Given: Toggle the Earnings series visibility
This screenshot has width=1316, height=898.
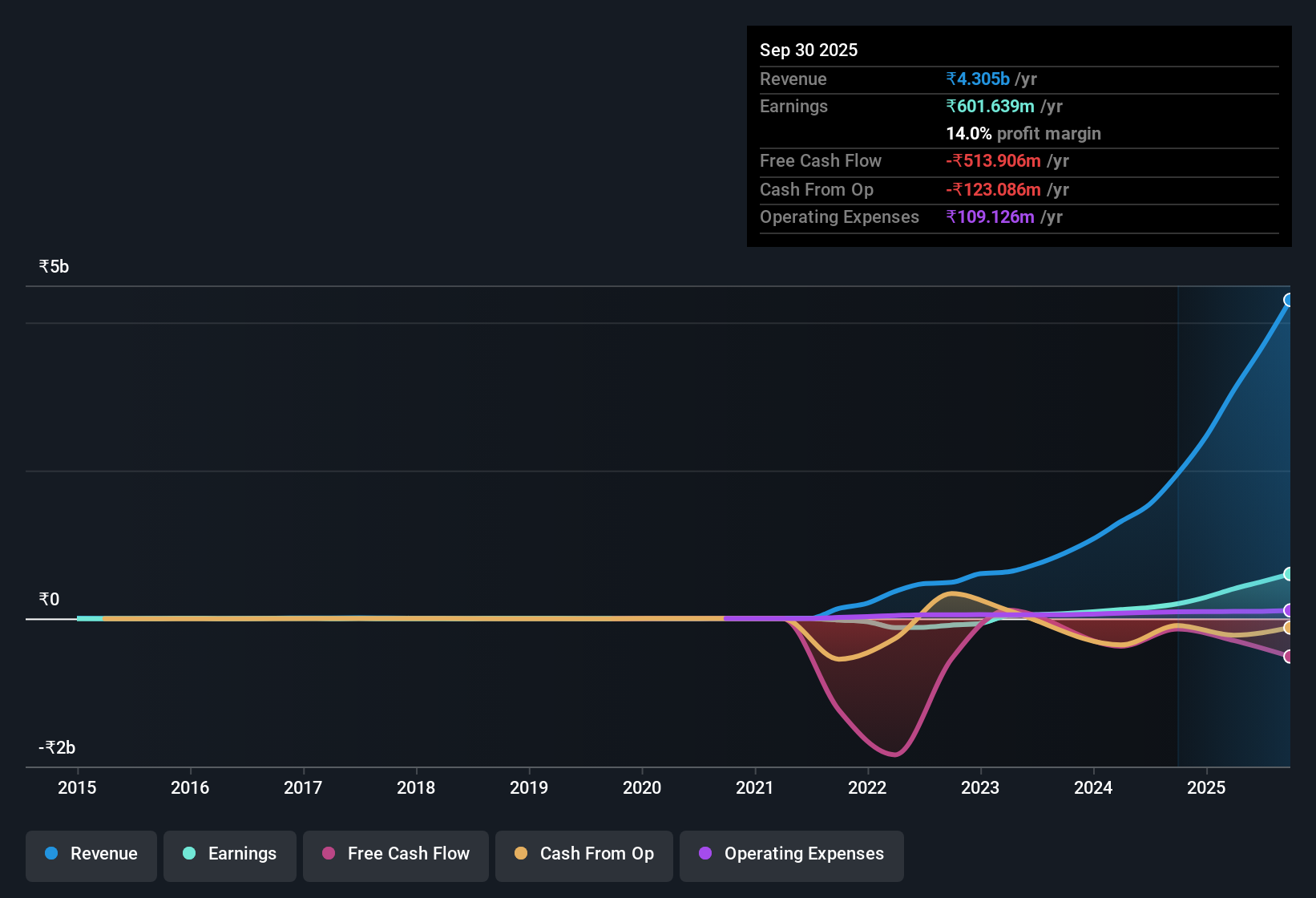Looking at the screenshot, I should 229,855.
